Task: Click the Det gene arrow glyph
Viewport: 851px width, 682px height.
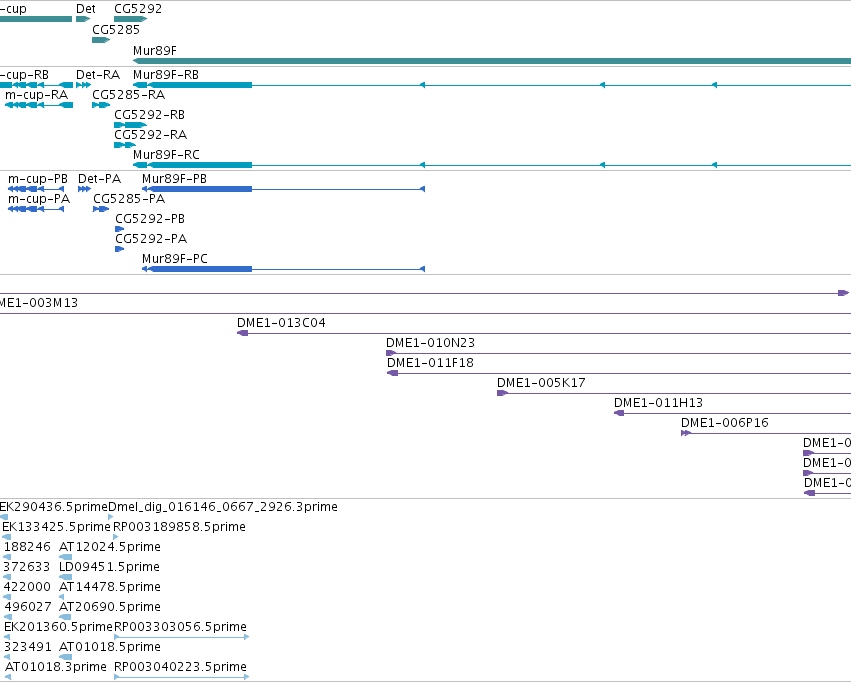Action: point(83,19)
